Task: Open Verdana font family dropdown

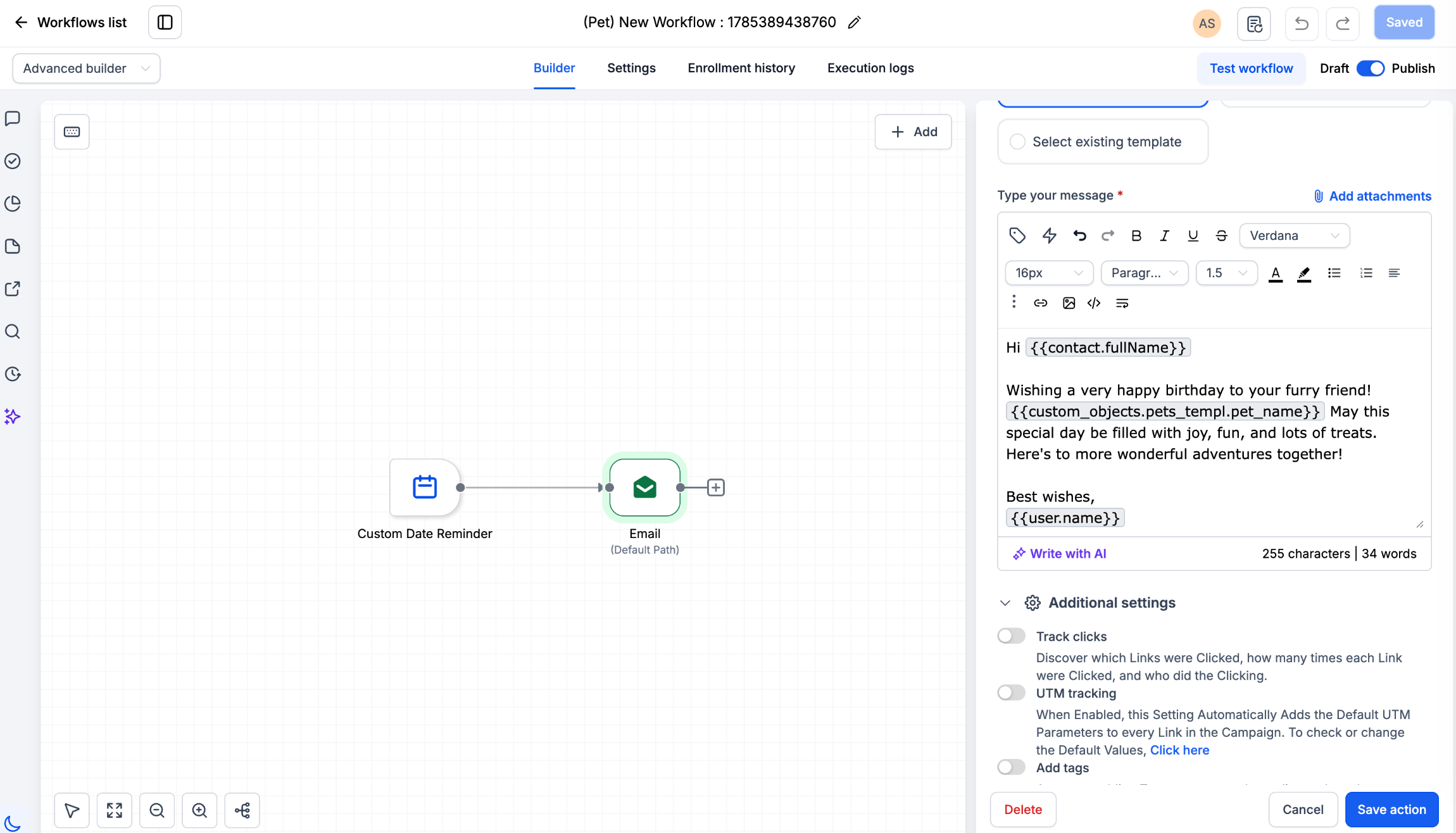Action: click(1294, 235)
